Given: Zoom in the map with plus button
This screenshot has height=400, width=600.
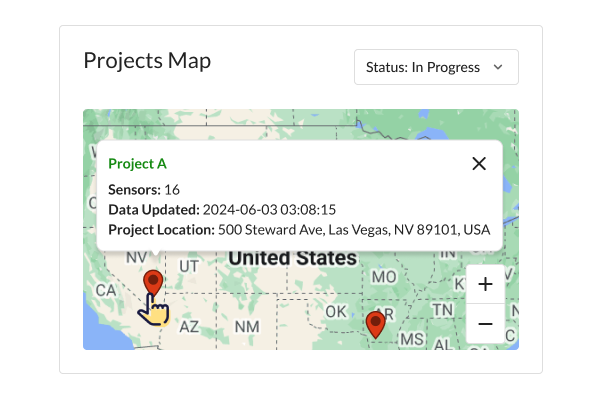Looking at the screenshot, I should [485, 284].
